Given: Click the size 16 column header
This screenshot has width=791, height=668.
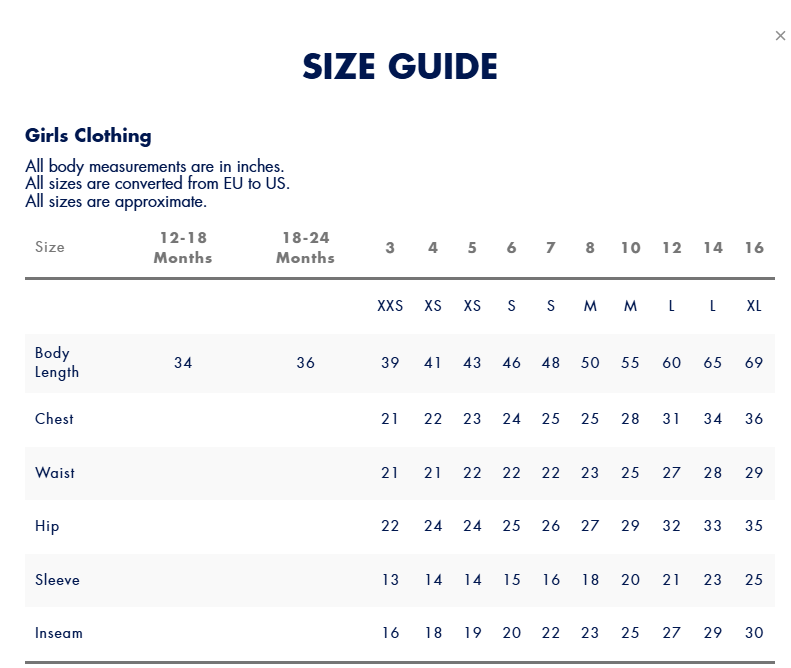Looking at the screenshot, I should point(754,248).
